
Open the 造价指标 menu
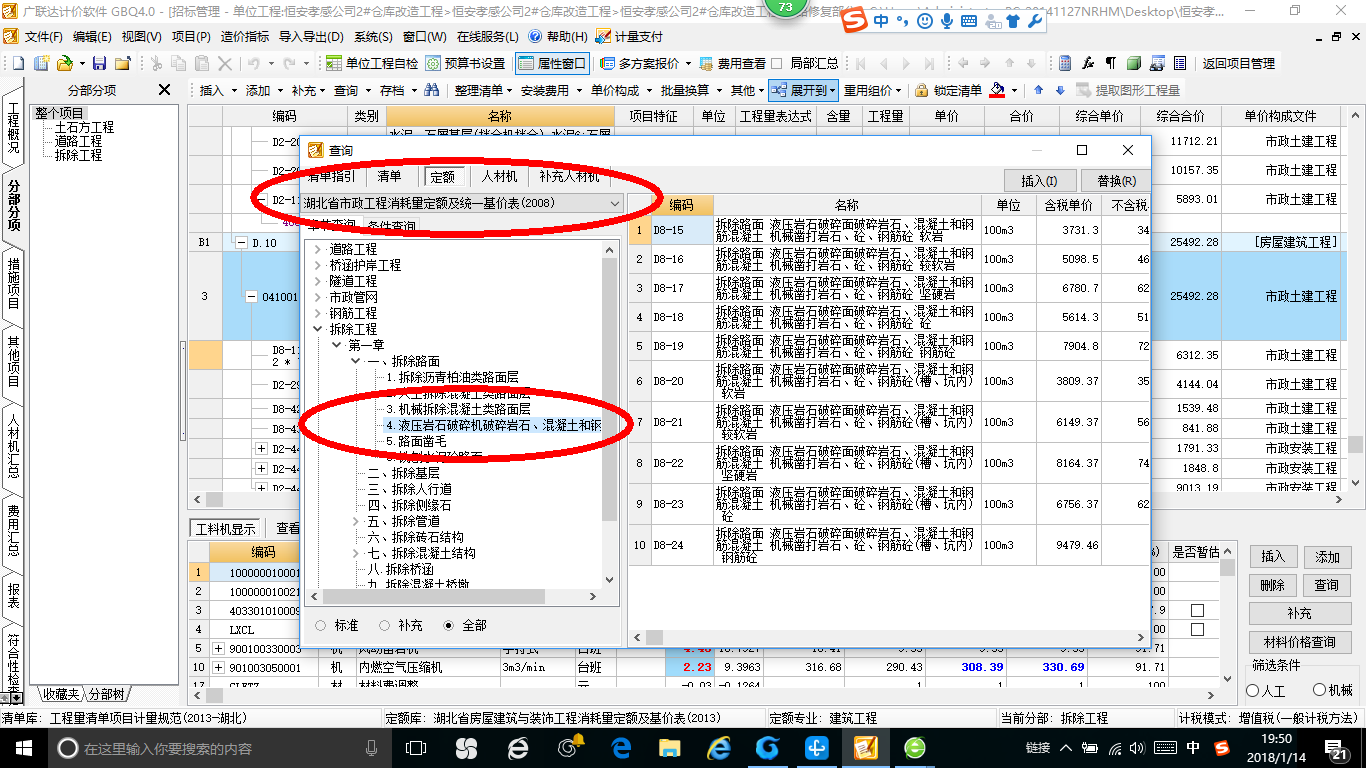point(245,36)
